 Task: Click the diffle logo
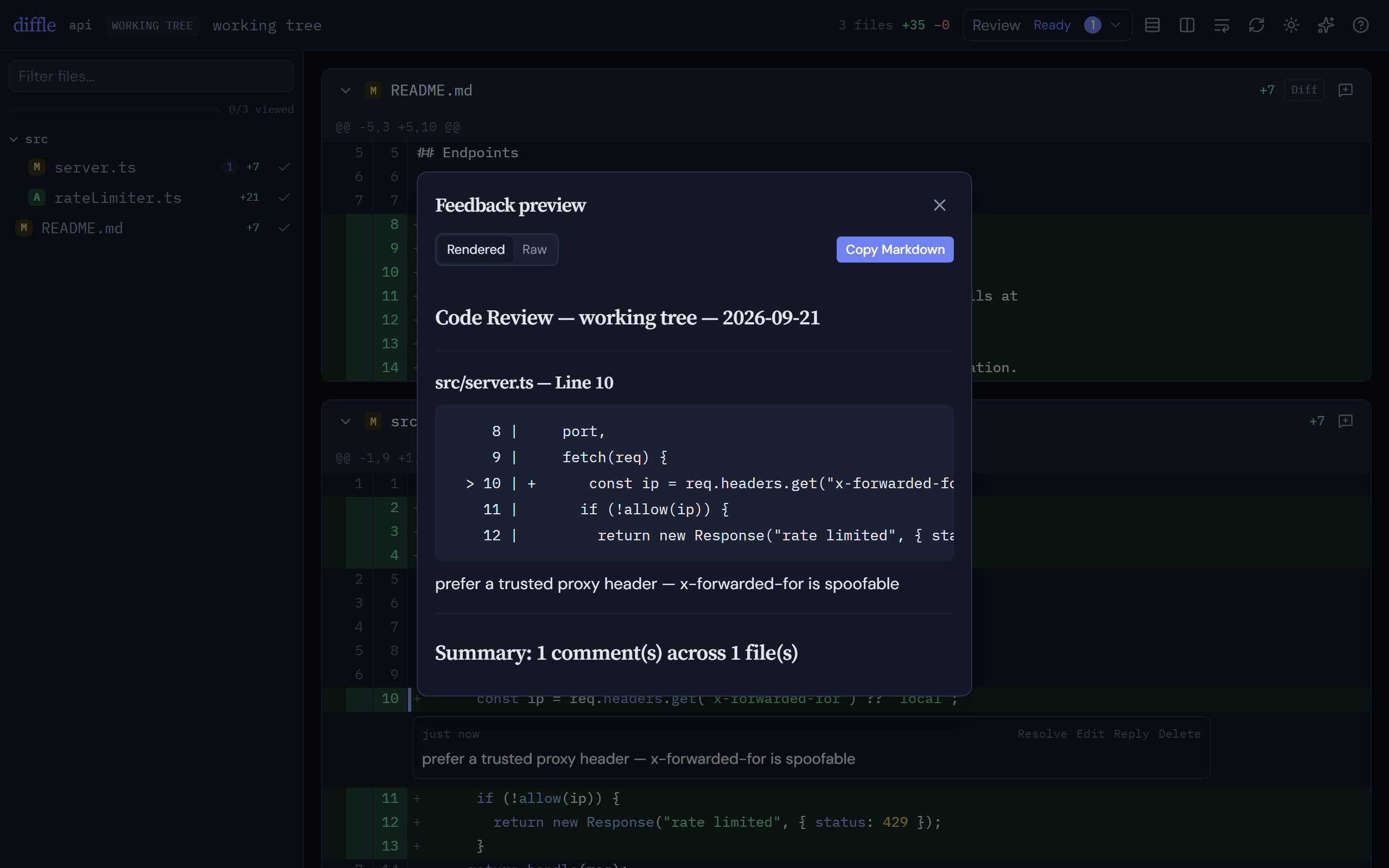click(34, 25)
